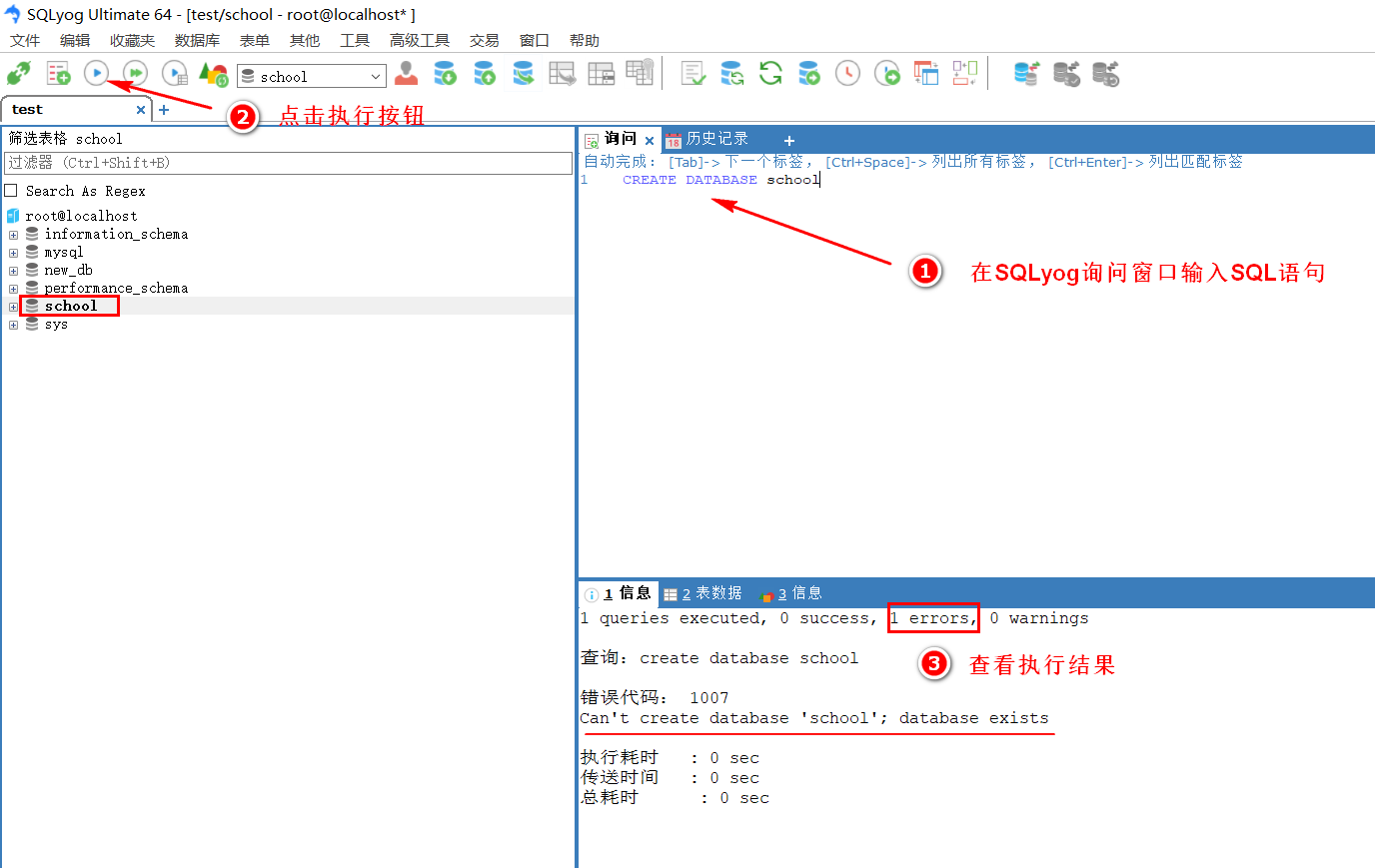Click the format query shapes icon

coord(213,74)
